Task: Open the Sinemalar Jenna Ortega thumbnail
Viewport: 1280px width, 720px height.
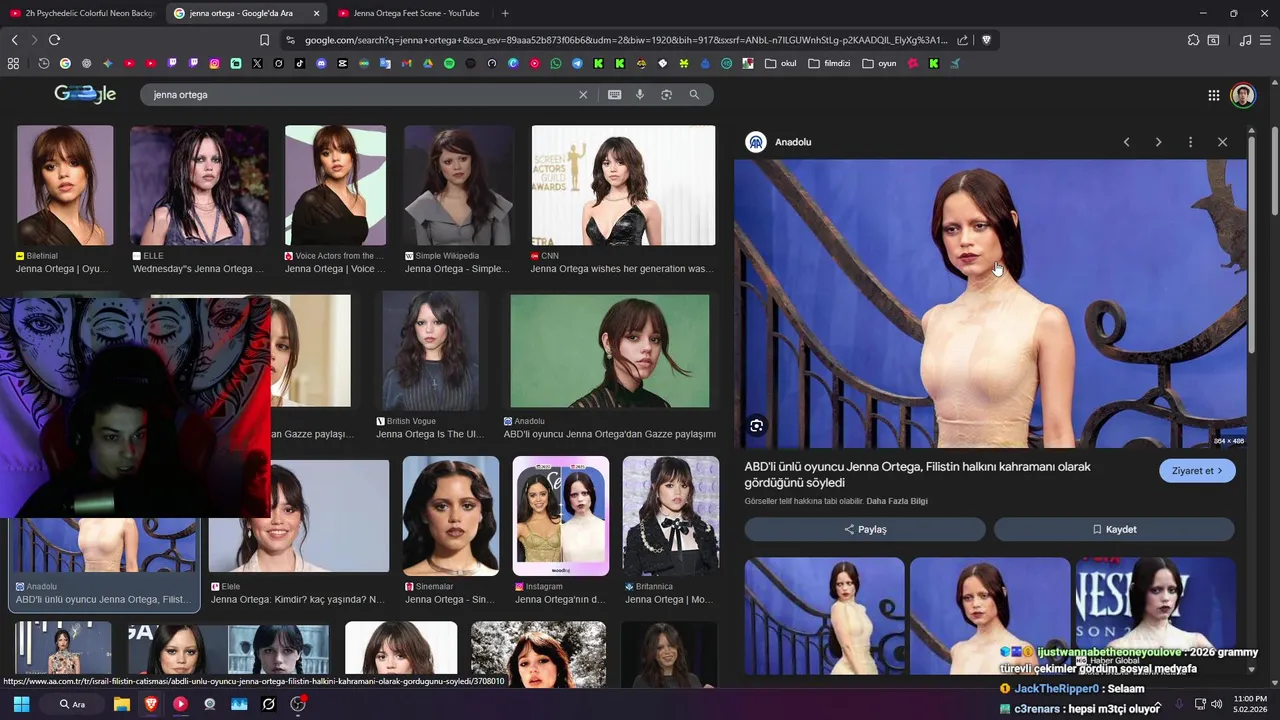Action: tap(451, 516)
